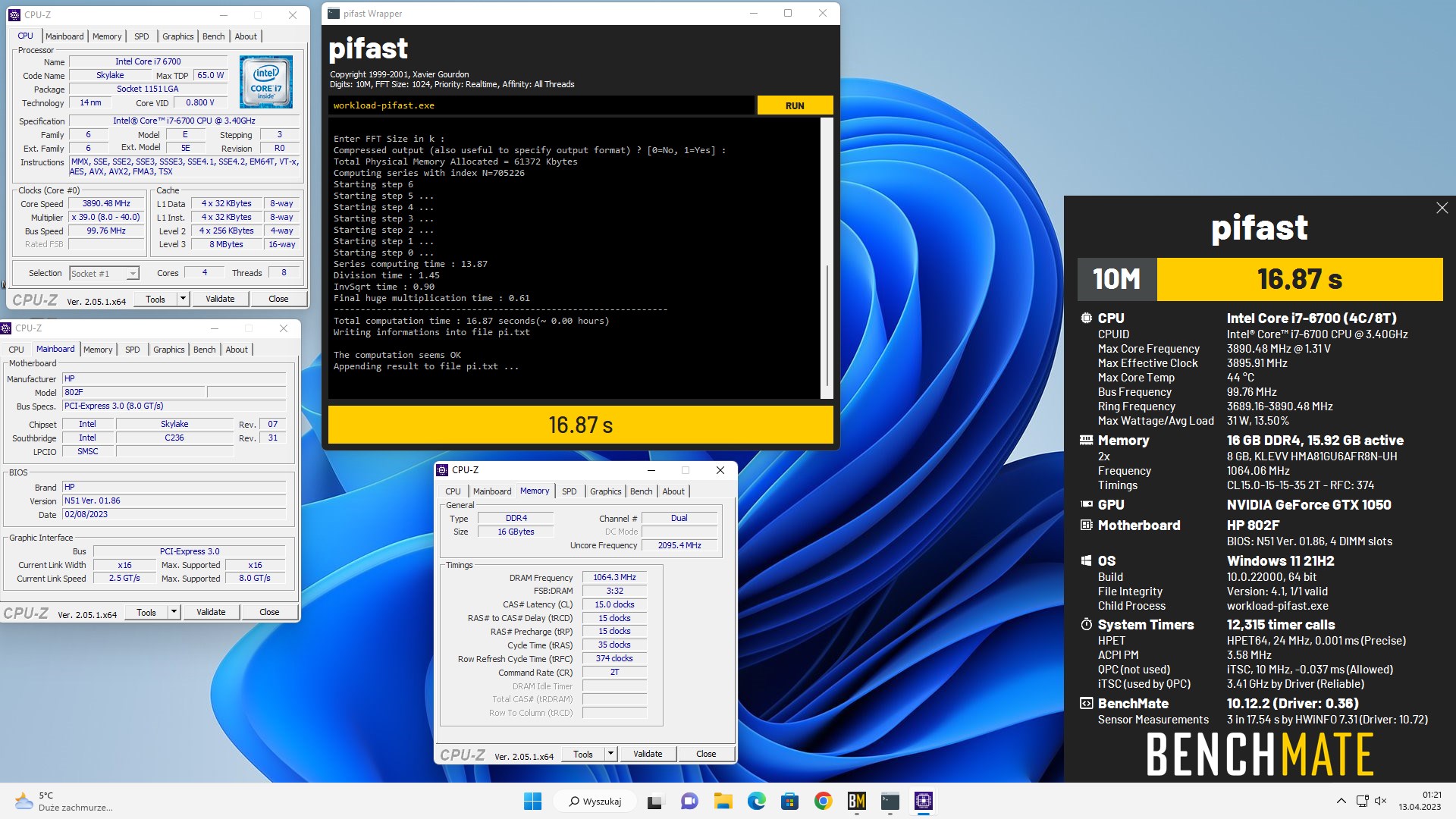This screenshot has width=1456, height=819.
Task: Click Validate in the Memory CPU-Z window
Action: point(648,754)
